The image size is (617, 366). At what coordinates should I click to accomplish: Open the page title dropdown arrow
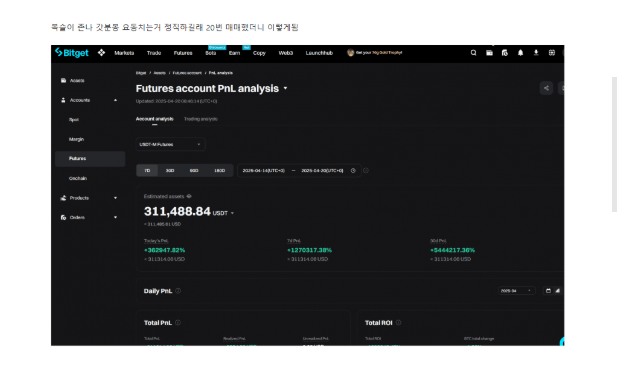[x=285, y=89]
